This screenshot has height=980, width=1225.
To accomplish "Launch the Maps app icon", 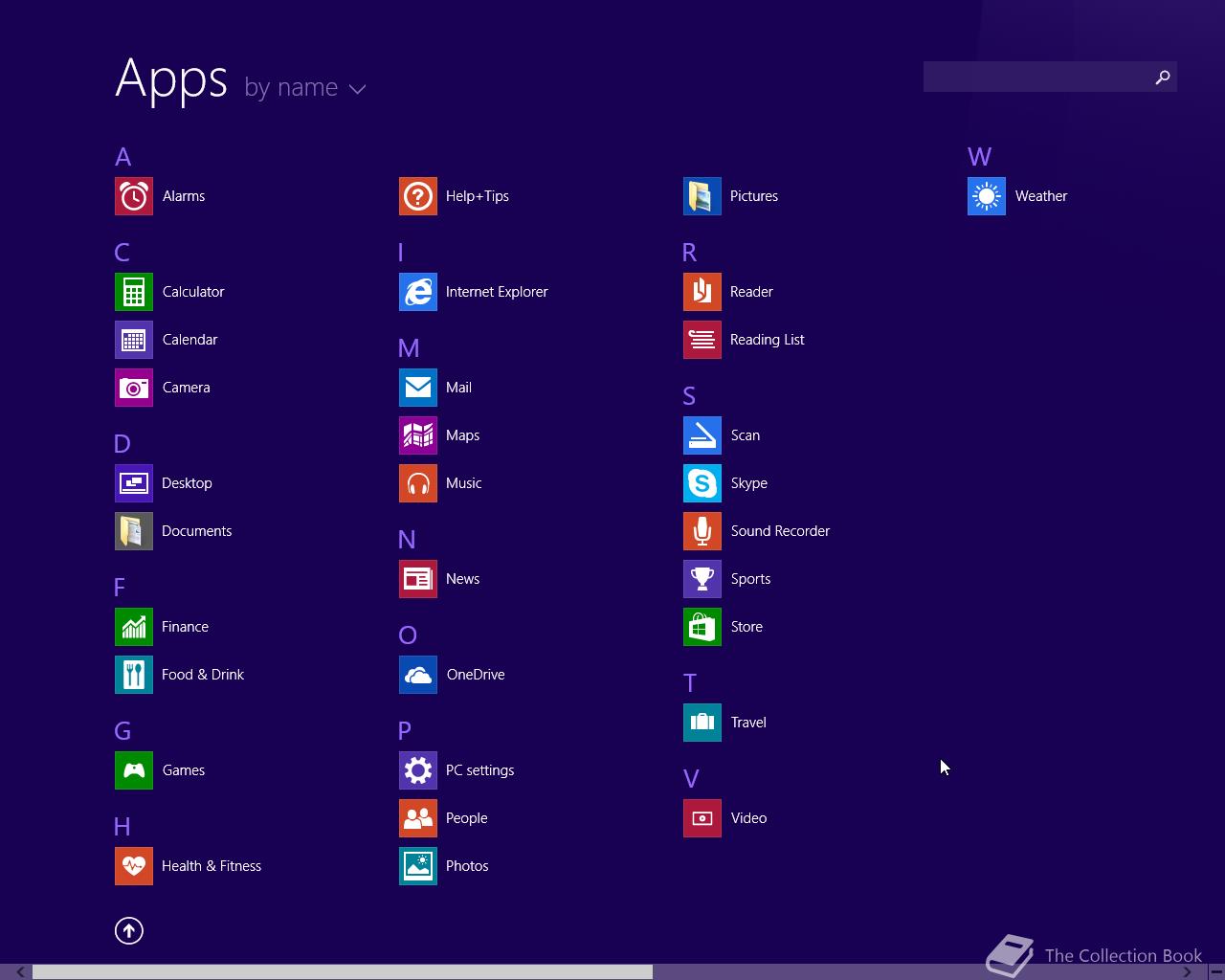I will [x=418, y=435].
